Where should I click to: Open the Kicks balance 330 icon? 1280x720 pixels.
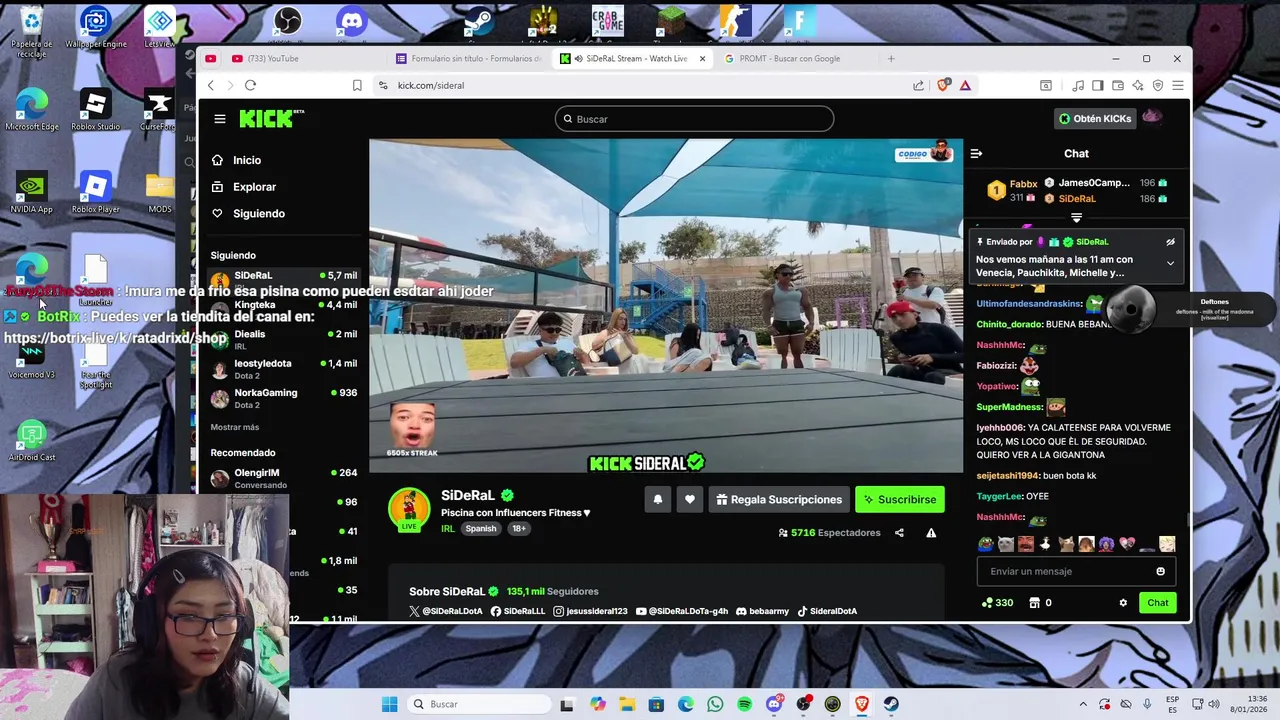(x=997, y=603)
